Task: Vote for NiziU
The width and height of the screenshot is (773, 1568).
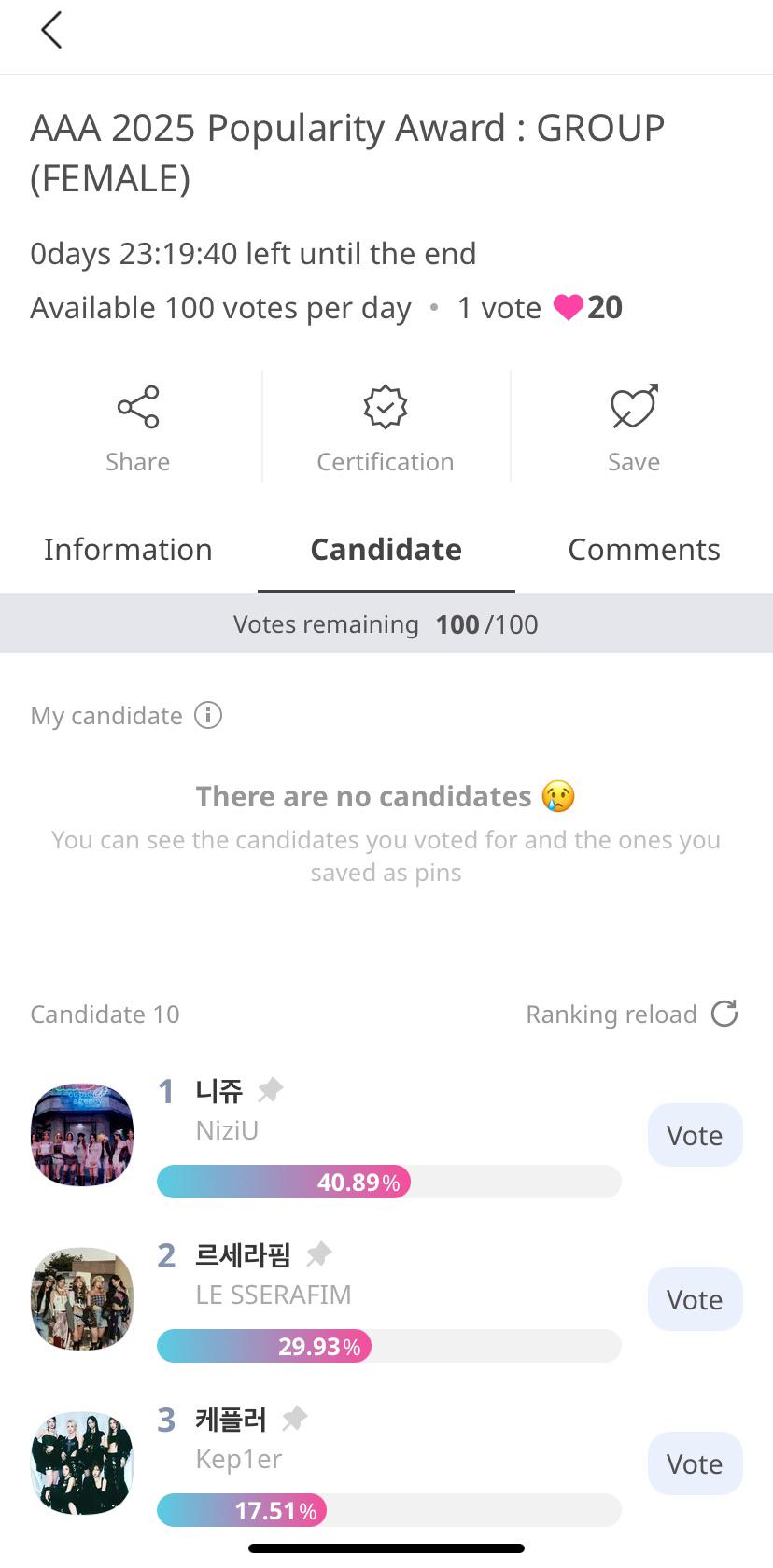Action: click(695, 1135)
